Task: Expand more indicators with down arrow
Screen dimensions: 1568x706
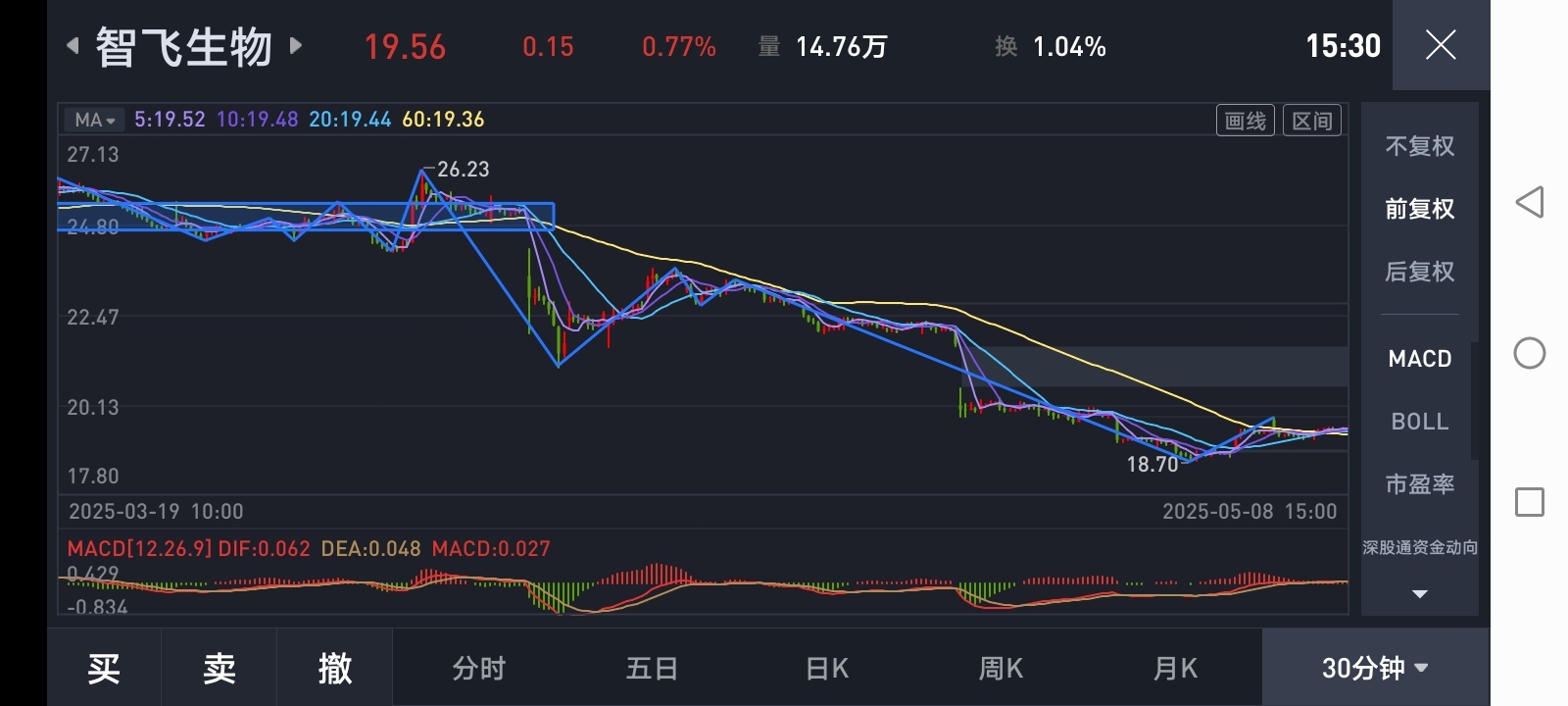Action: pyautogui.click(x=1420, y=593)
